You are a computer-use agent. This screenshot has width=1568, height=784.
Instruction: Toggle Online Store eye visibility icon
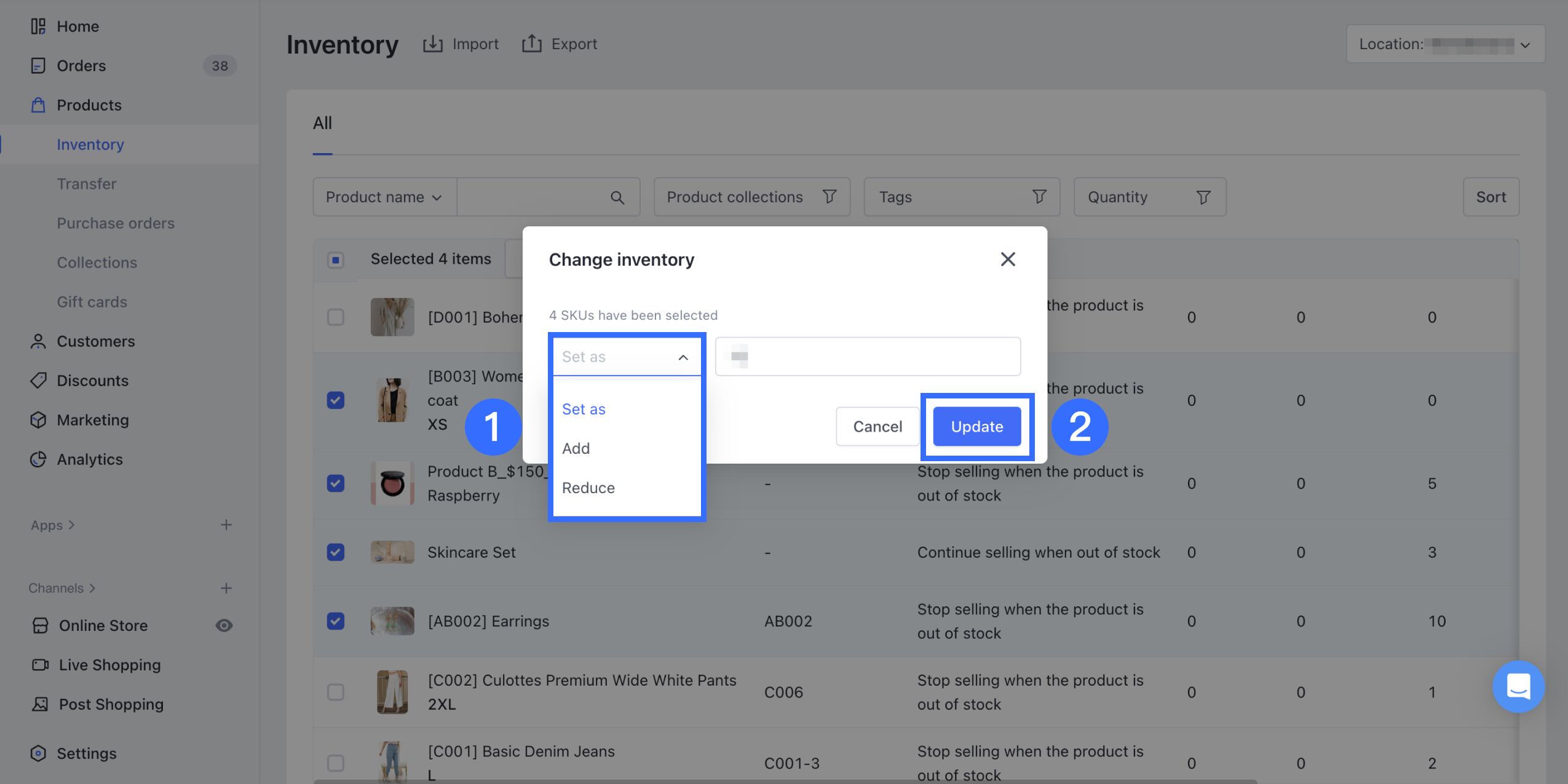tap(224, 625)
